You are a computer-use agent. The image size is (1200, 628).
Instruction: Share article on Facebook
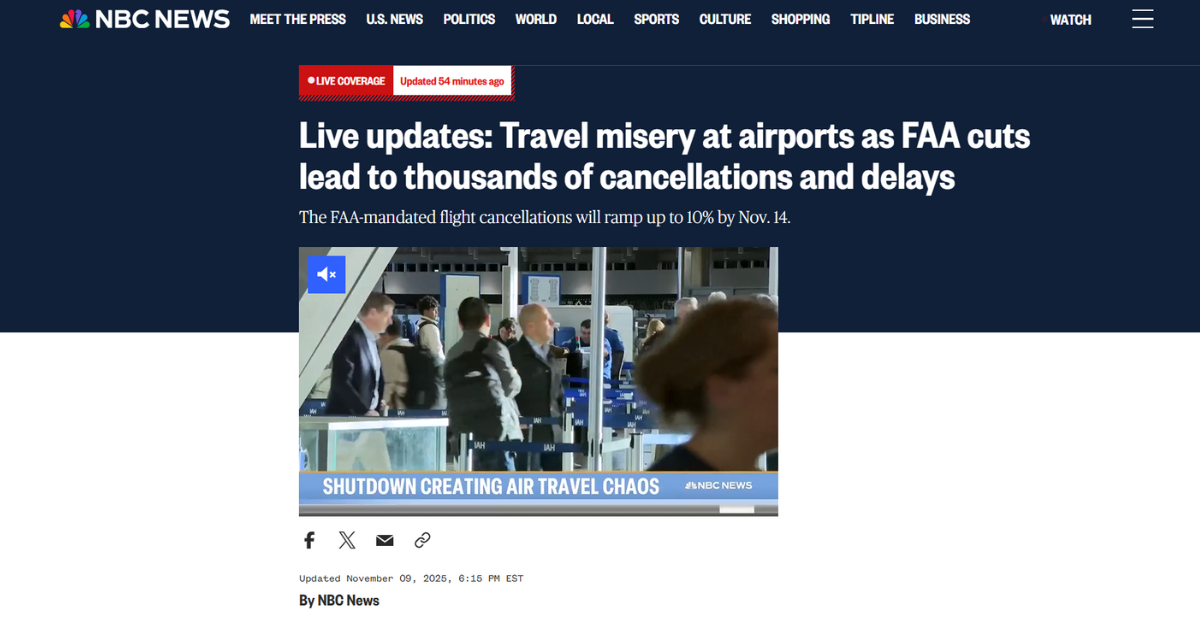tap(309, 540)
